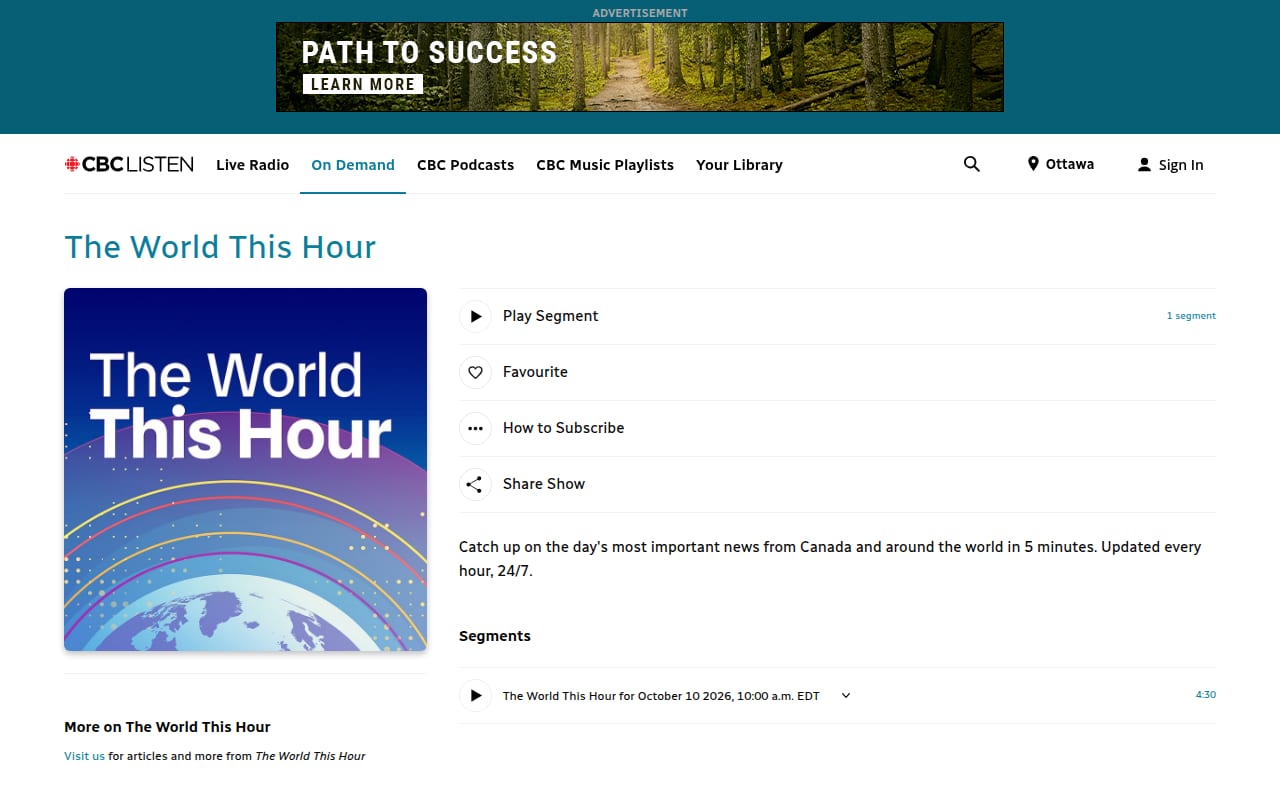This screenshot has height=800, width=1280.
Task: Click the Ottawa location label
Action: pos(1070,164)
